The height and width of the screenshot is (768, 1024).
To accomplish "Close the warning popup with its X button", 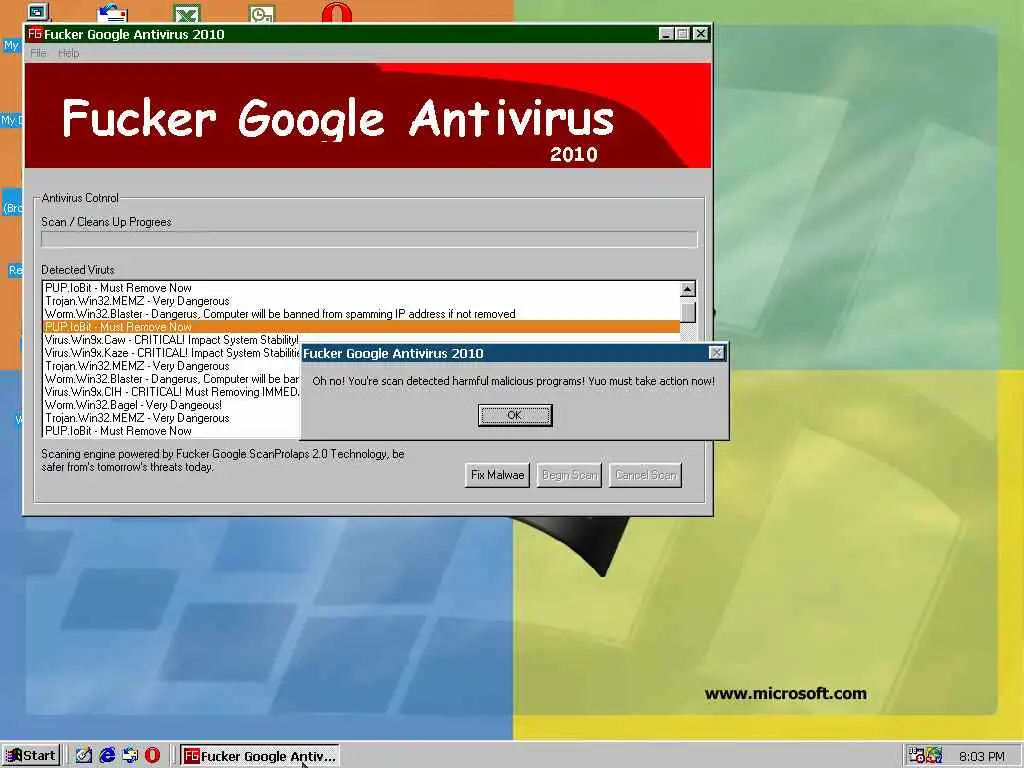I will pyautogui.click(x=716, y=353).
